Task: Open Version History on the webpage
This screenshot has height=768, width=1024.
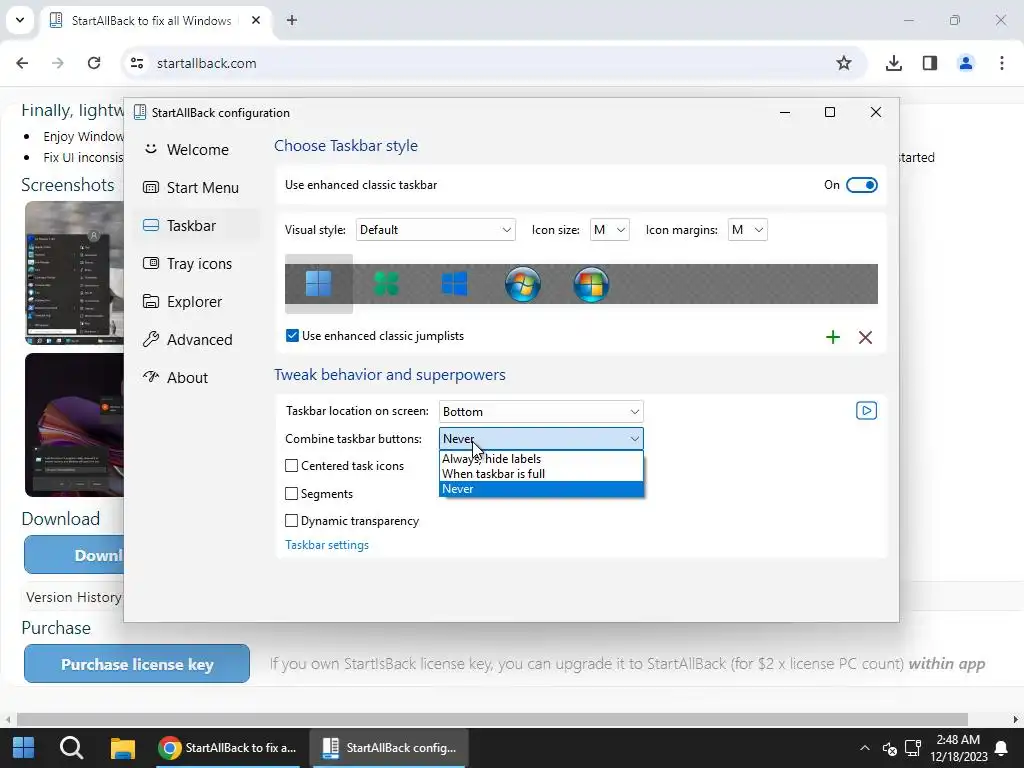Action: [74, 597]
